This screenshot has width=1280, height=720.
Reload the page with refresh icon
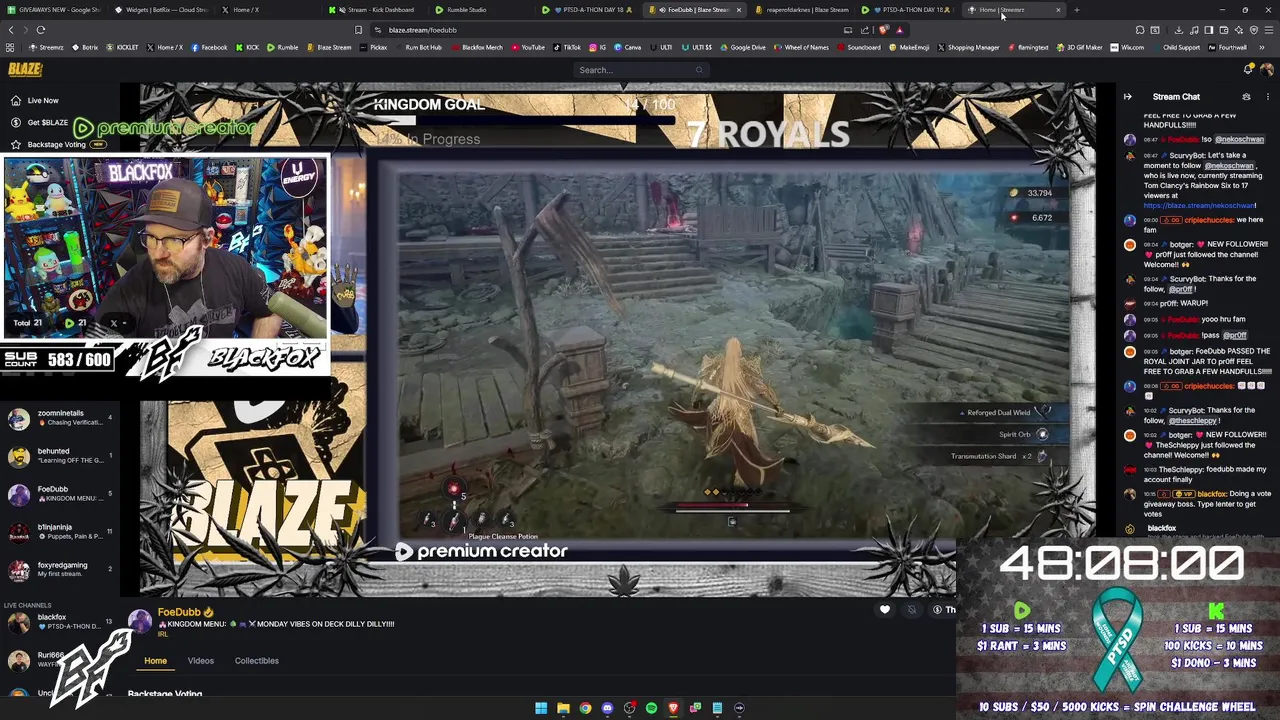point(41,30)
